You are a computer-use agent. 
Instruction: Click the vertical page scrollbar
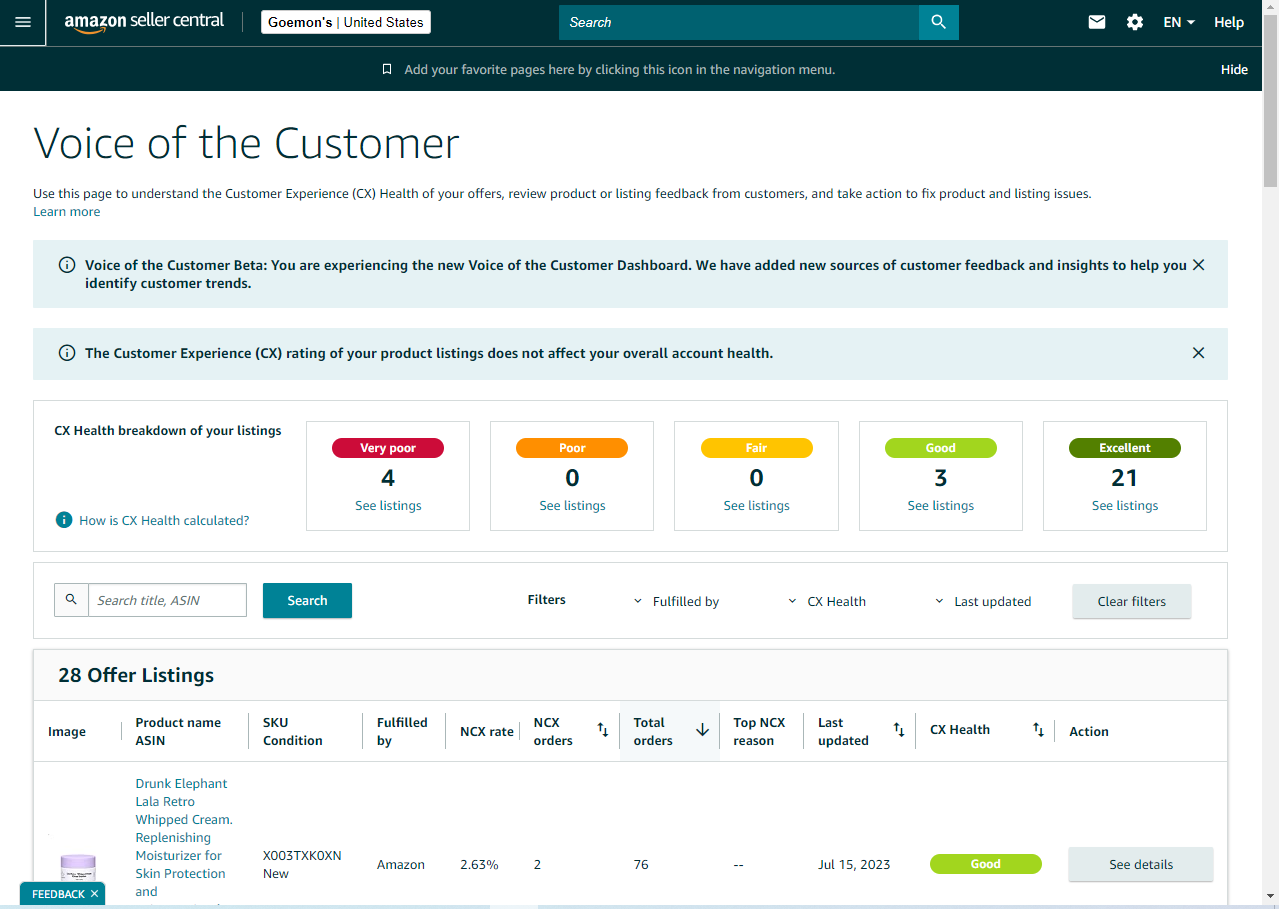coord(1270,100)
